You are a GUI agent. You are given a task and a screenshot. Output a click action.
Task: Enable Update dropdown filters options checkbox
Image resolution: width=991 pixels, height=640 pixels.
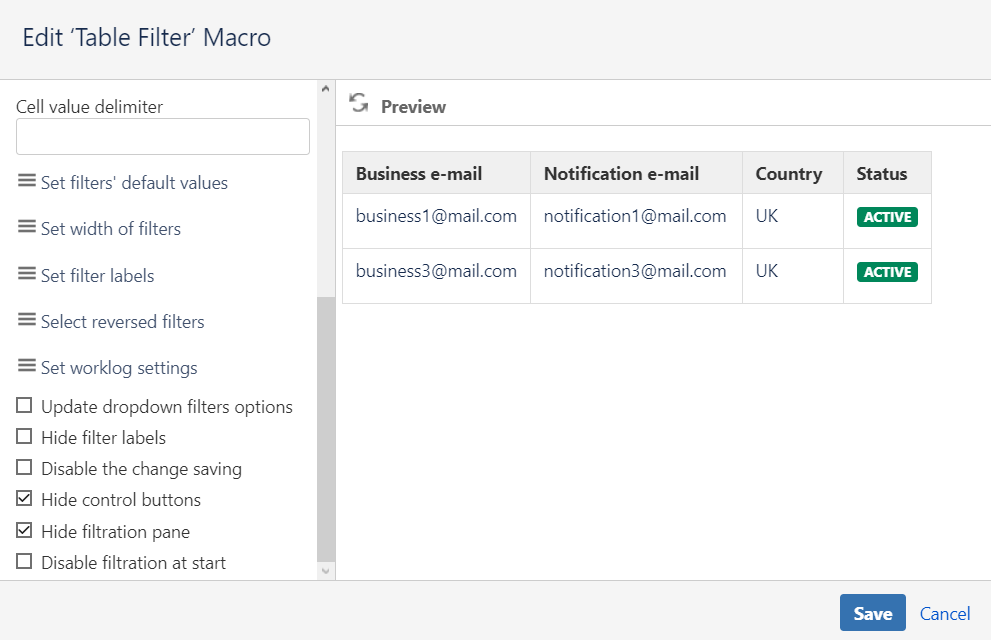24,406
